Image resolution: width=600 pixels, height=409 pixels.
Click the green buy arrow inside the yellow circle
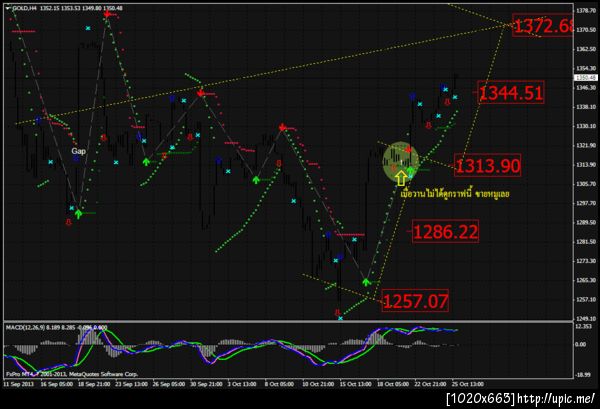411,170
